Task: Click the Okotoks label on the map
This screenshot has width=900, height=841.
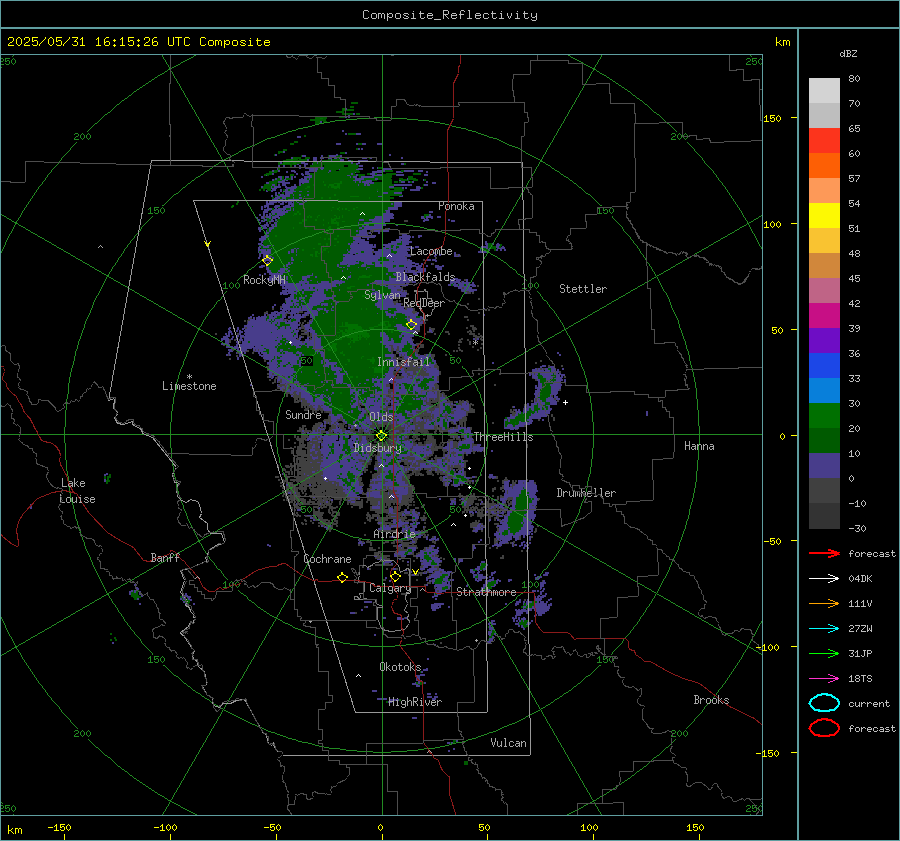Action: coord(400,667)
